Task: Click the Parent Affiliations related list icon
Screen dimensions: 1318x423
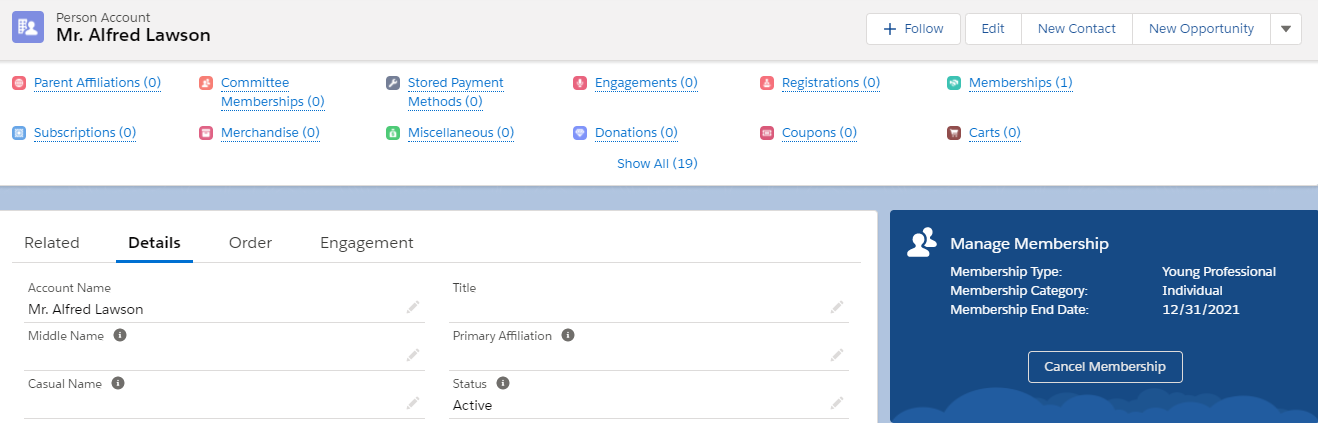Action: click(x=18, y=83)
